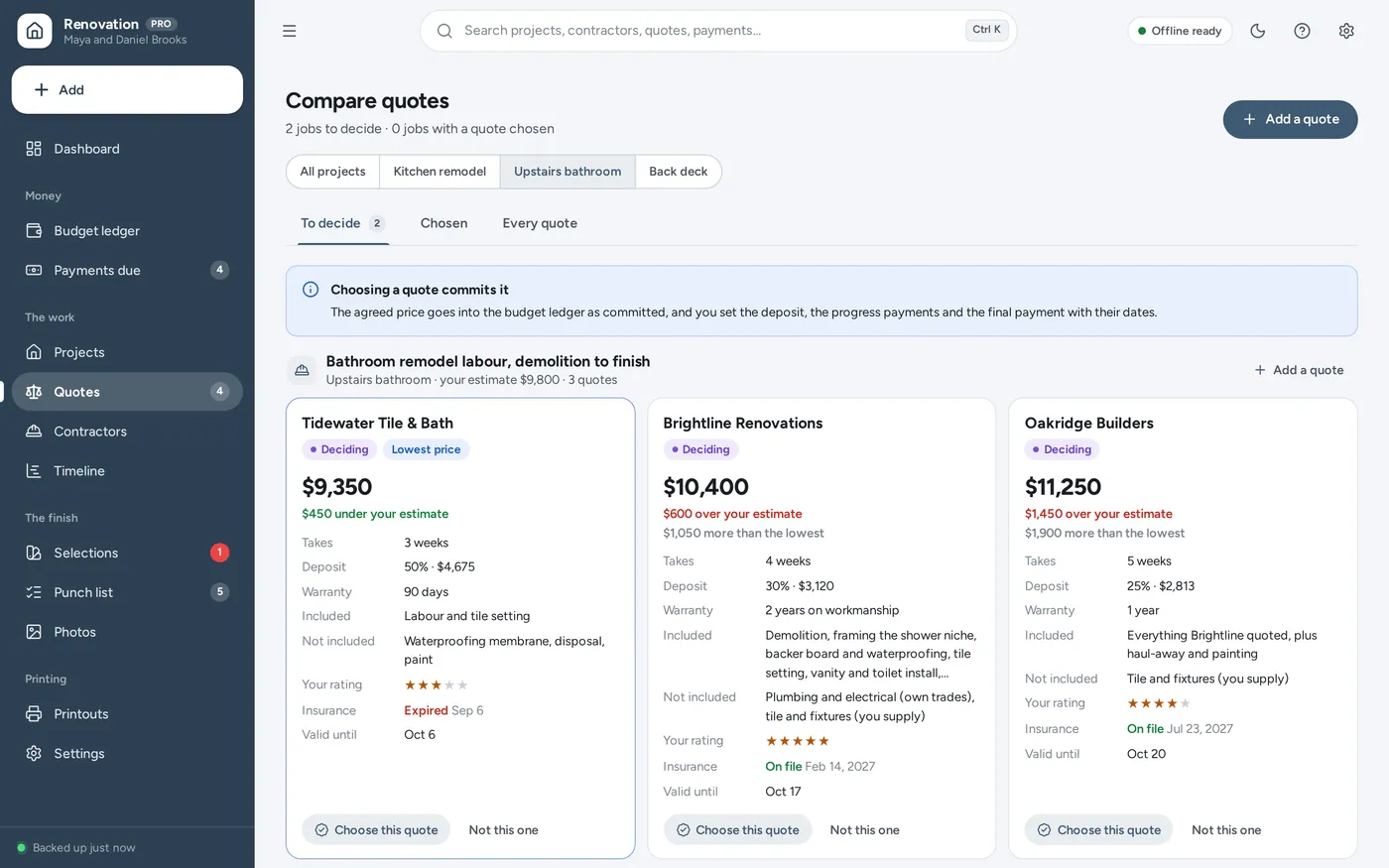Switch to the Every quote tab

(x=540, y=223)
